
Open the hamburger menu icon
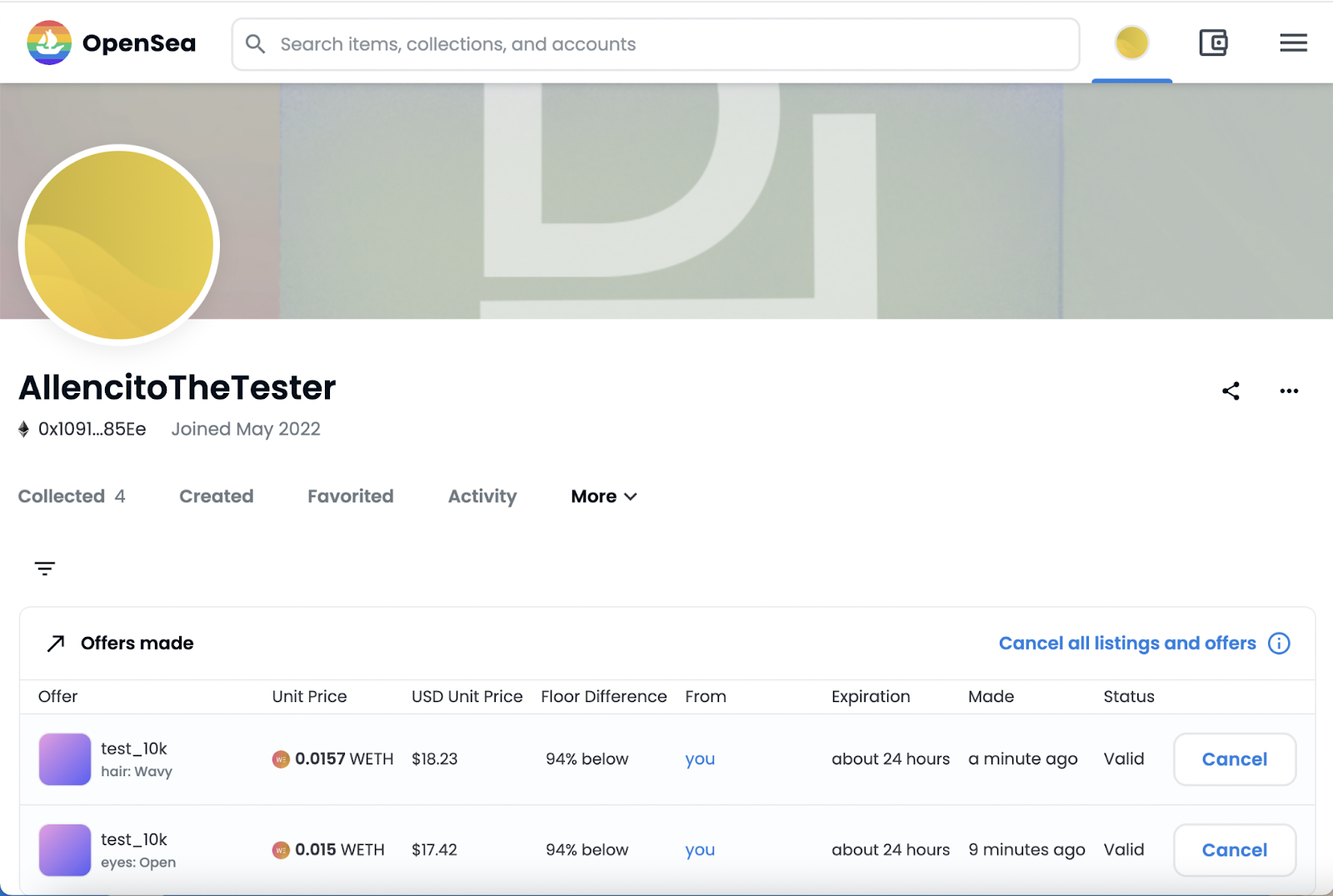1293,42
